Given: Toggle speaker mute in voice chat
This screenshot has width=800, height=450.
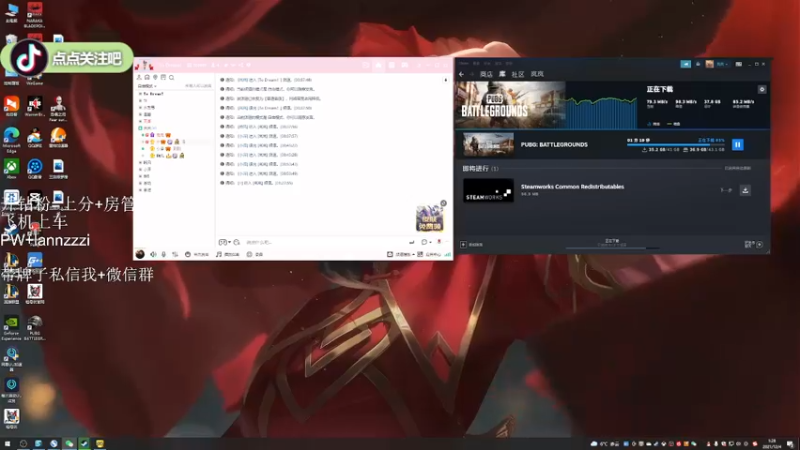Looking at the screenshot, I should point(153,254).
